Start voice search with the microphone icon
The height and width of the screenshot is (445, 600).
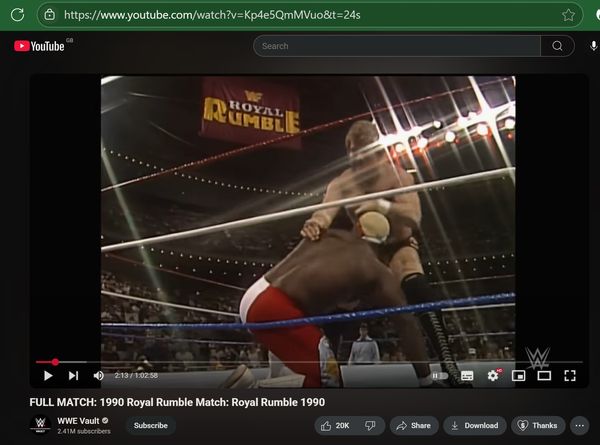pyautogui.click(x=593, y=46)
